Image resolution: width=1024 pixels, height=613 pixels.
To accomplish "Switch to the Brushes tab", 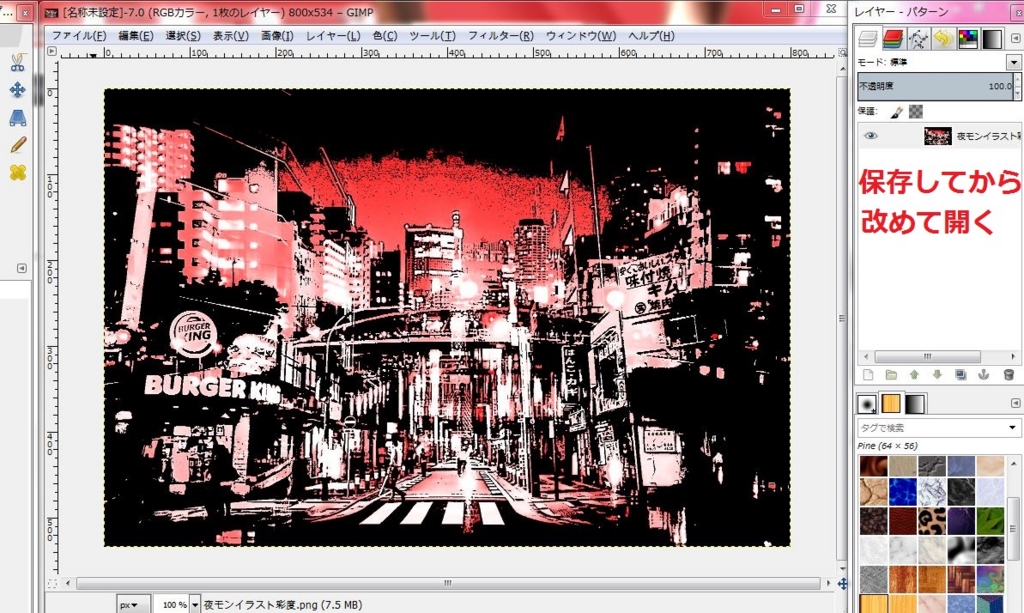I will [x=867, y=404].
